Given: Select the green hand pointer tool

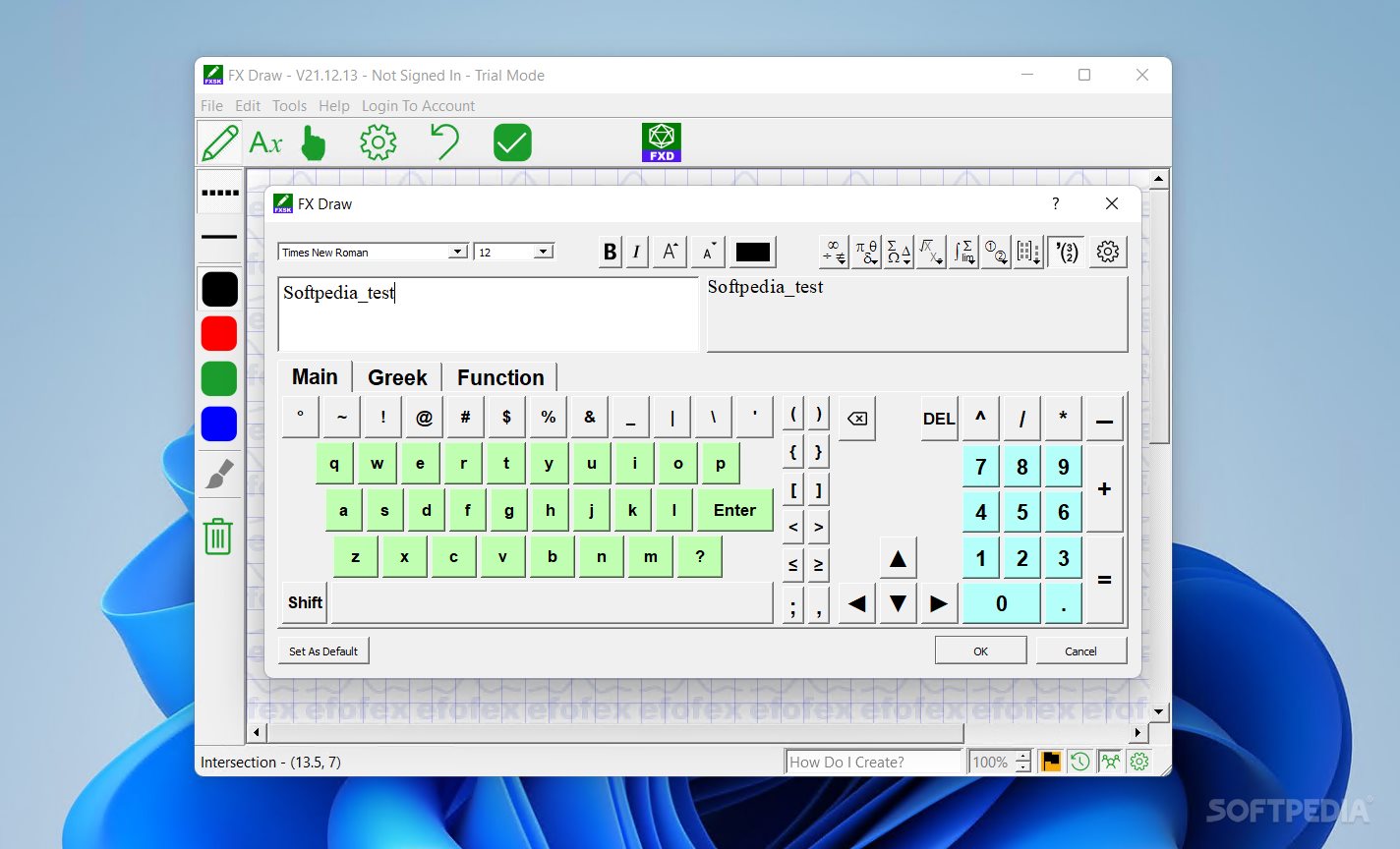Looking at the screenshot, I should click(313, 143).
